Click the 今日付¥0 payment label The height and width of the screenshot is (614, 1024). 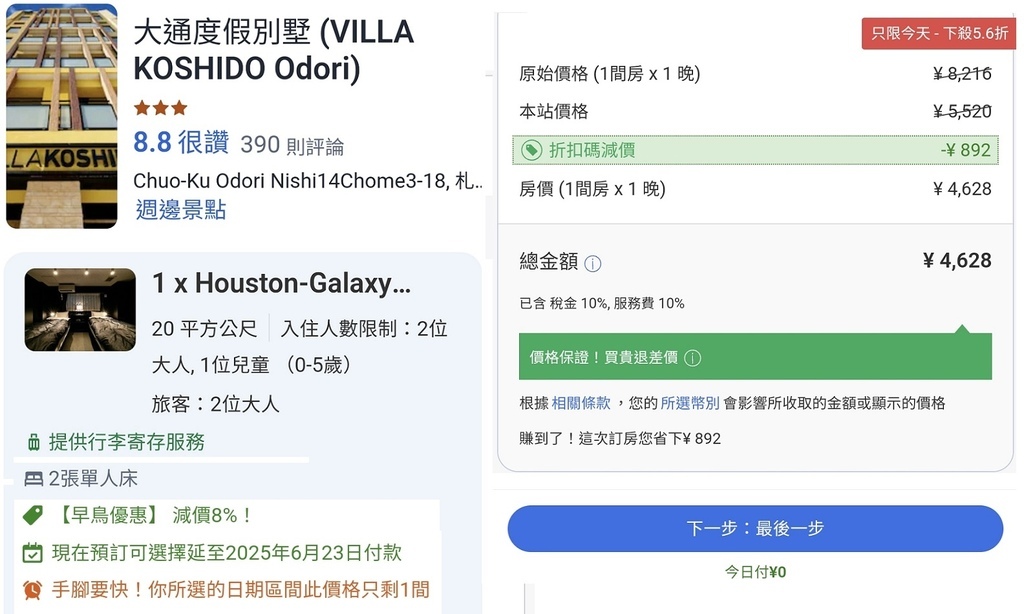click(756, 569)
